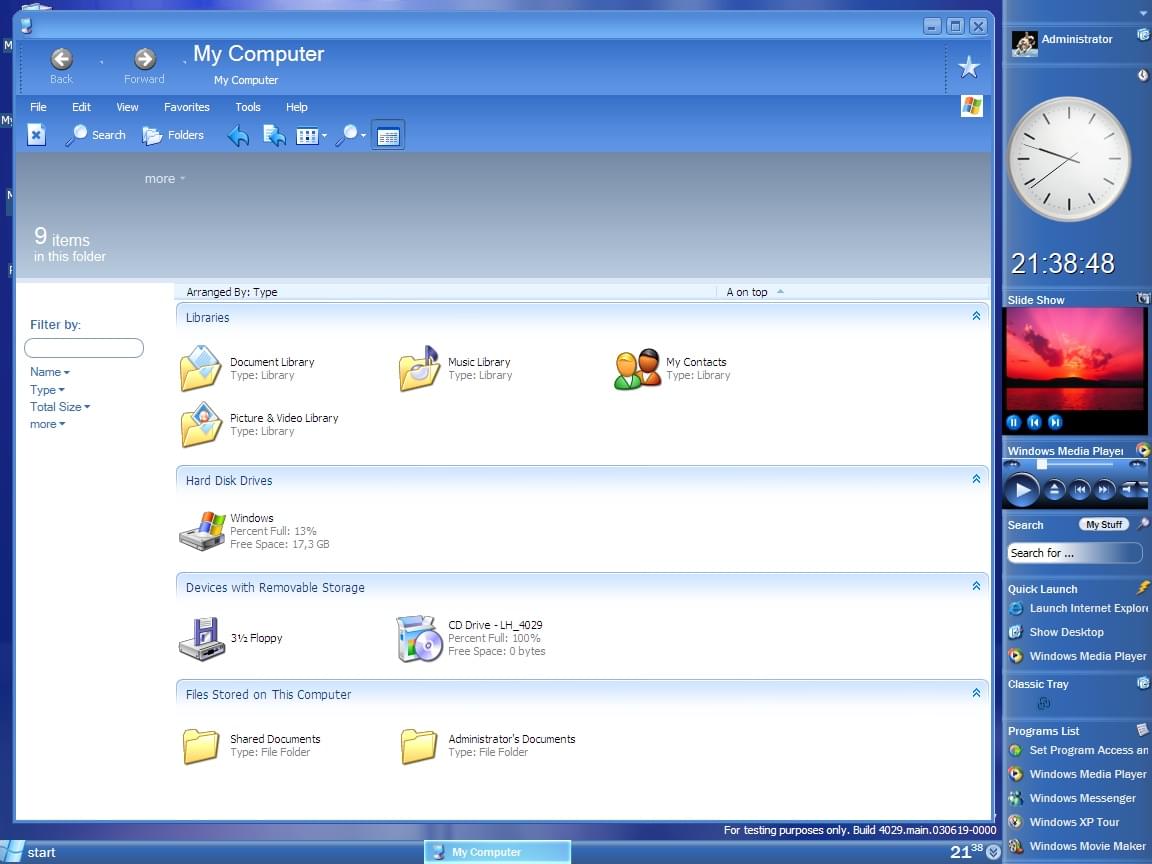The width and height of the screenshot is (1152, 864).
Task: Open the Edit menu
Action: (x=82, y=107)
